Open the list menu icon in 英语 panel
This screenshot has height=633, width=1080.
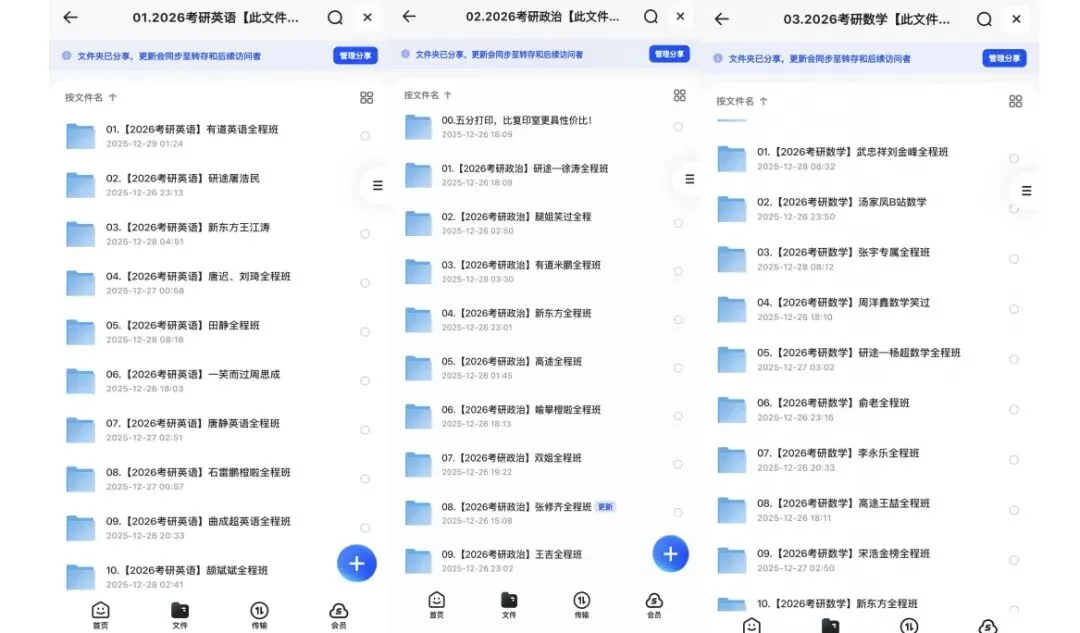[377, 185]
